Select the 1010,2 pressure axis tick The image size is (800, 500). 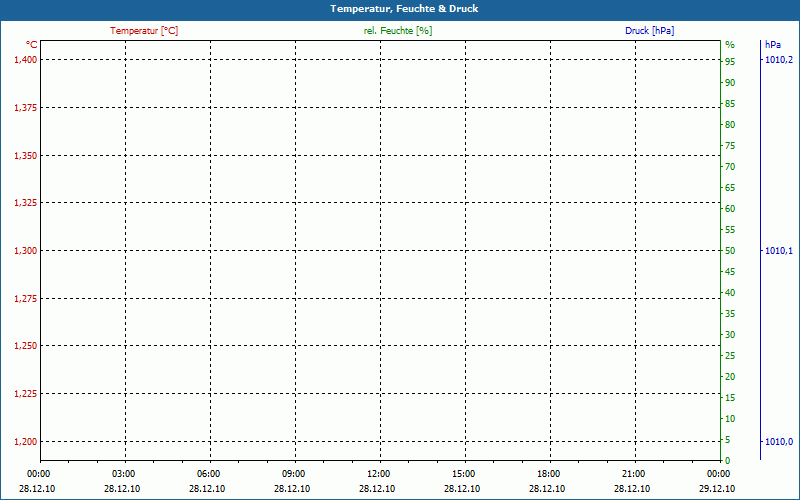point(779,60)
